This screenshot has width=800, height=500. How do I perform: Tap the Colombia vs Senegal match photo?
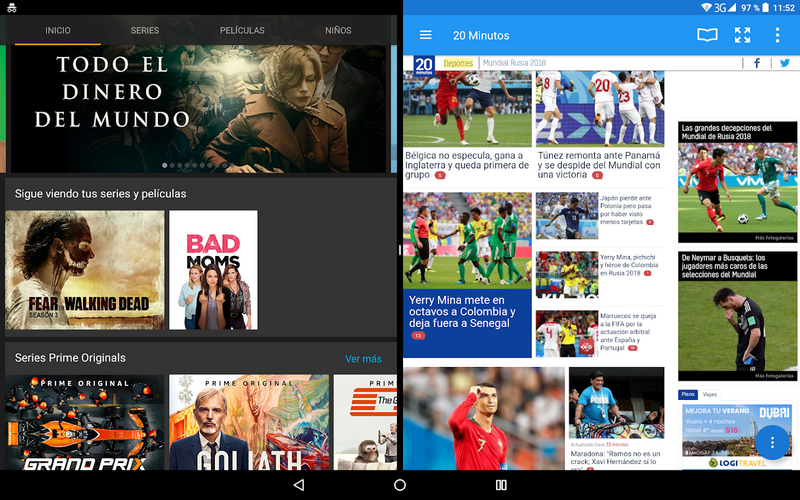(x=467, y=240)
